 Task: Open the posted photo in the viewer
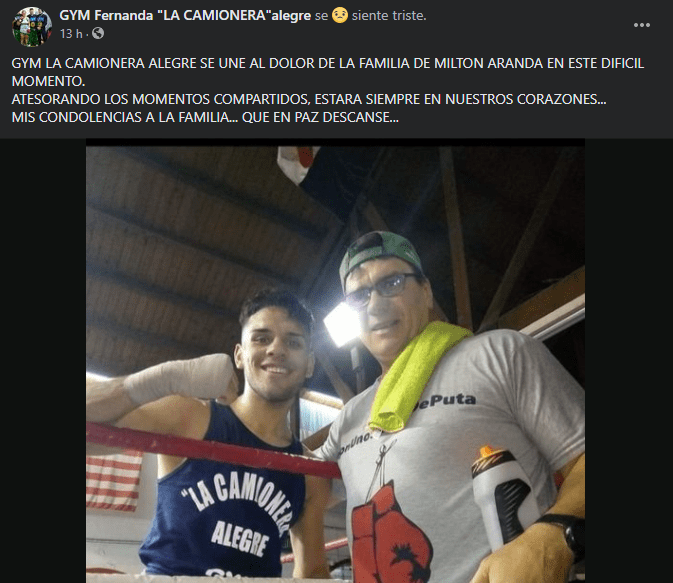[x=335, y=361]
